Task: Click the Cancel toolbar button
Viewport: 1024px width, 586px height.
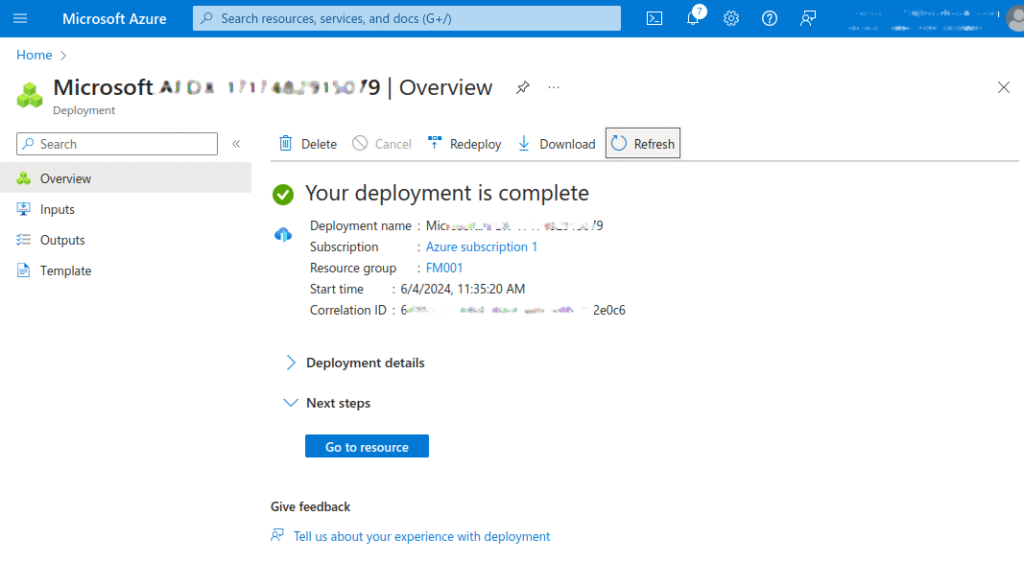Action: click(x=382, y=144)
